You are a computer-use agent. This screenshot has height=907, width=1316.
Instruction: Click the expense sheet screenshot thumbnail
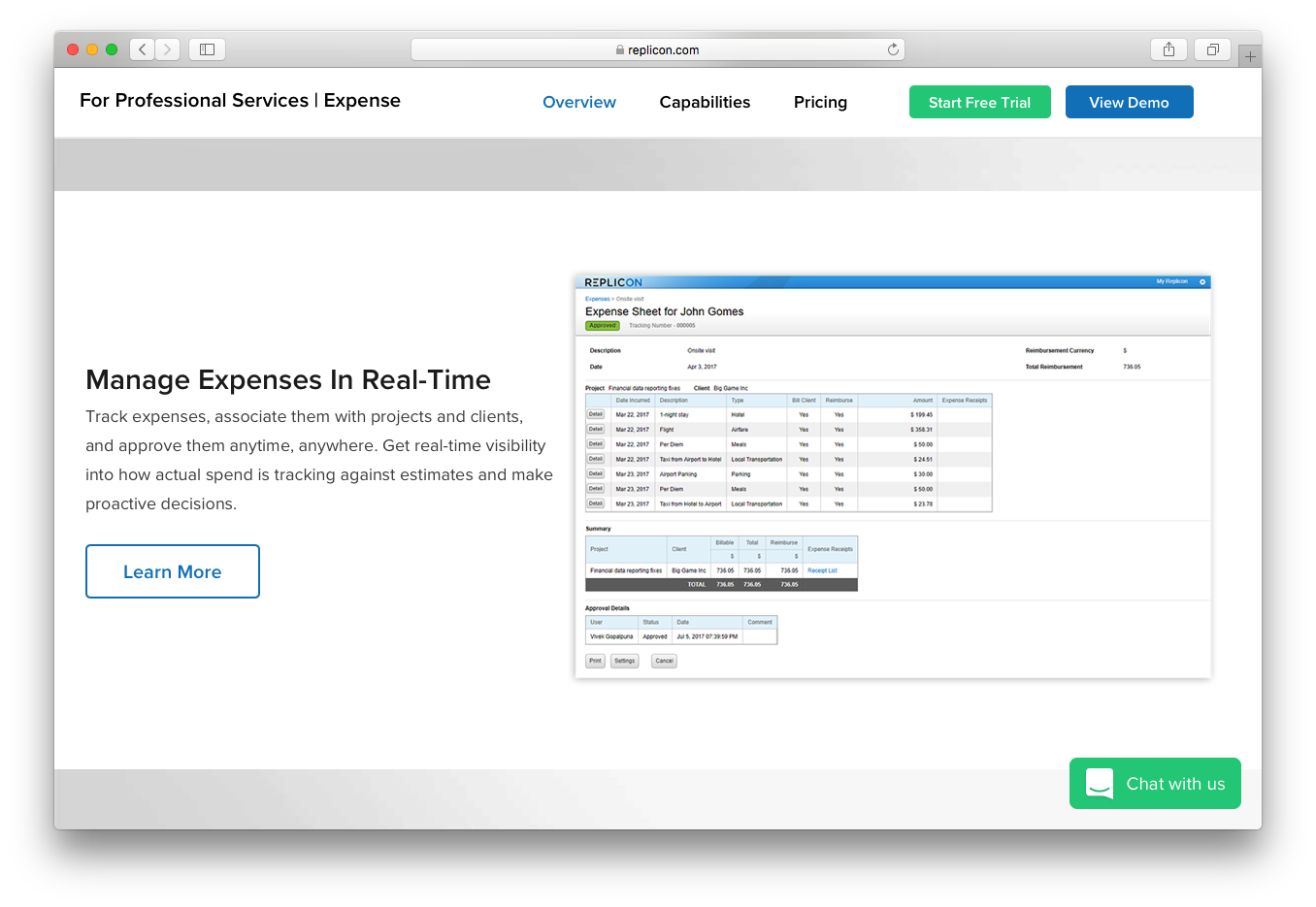click(892, 476)
